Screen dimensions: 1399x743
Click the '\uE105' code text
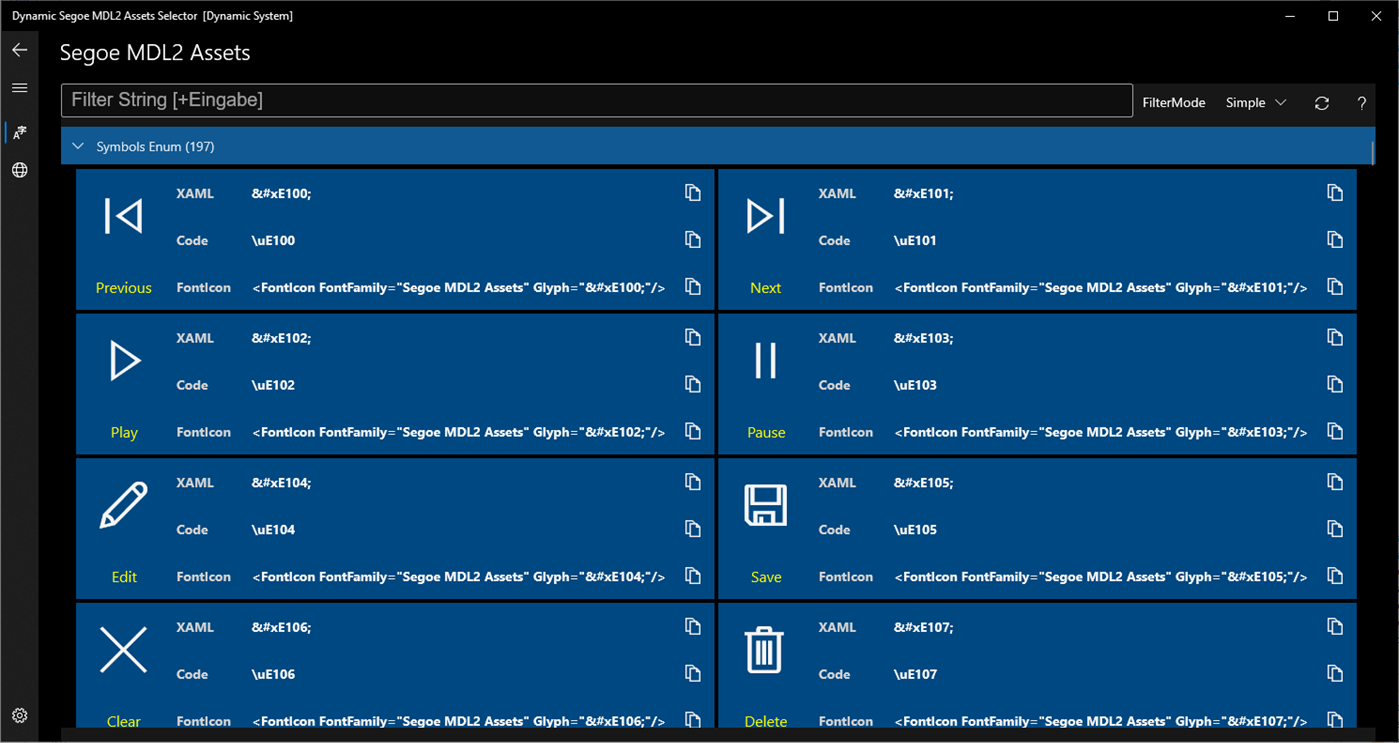(915, 530)
